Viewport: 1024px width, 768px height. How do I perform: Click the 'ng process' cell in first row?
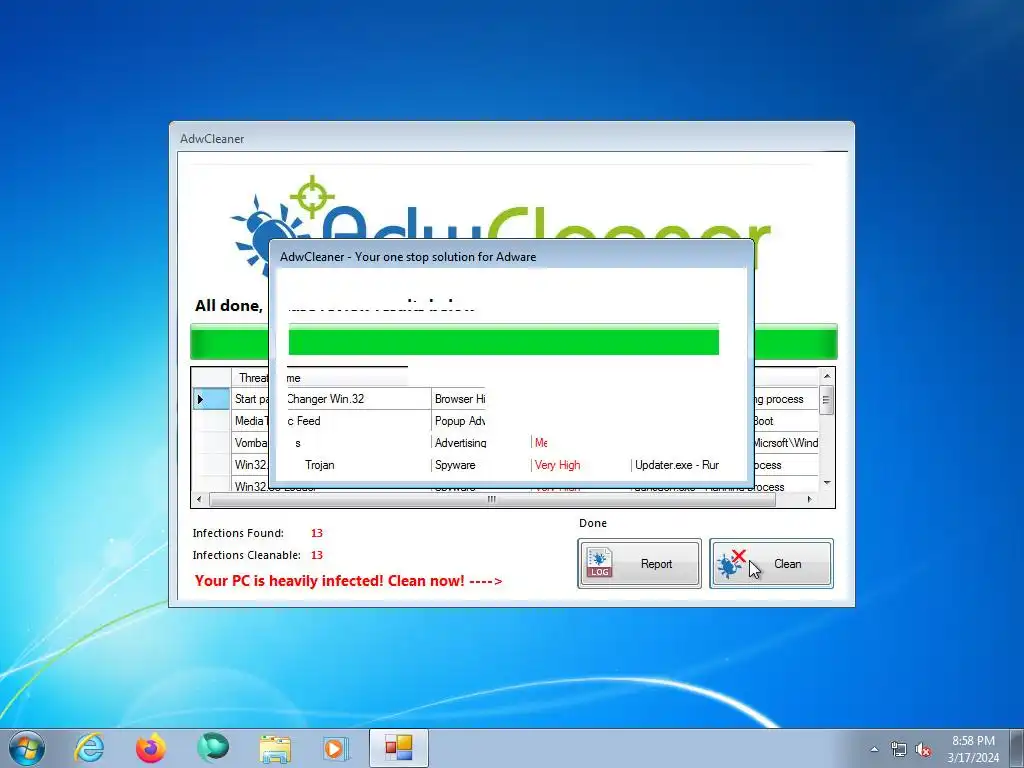pos(786,399)
